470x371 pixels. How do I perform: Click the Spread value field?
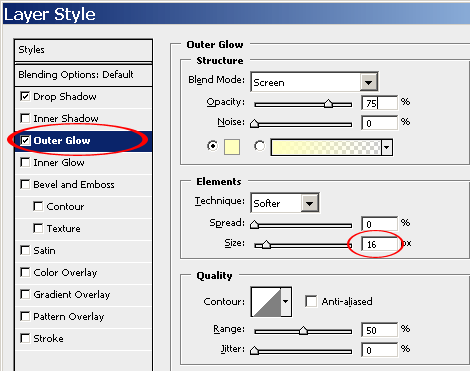point(380,224)
